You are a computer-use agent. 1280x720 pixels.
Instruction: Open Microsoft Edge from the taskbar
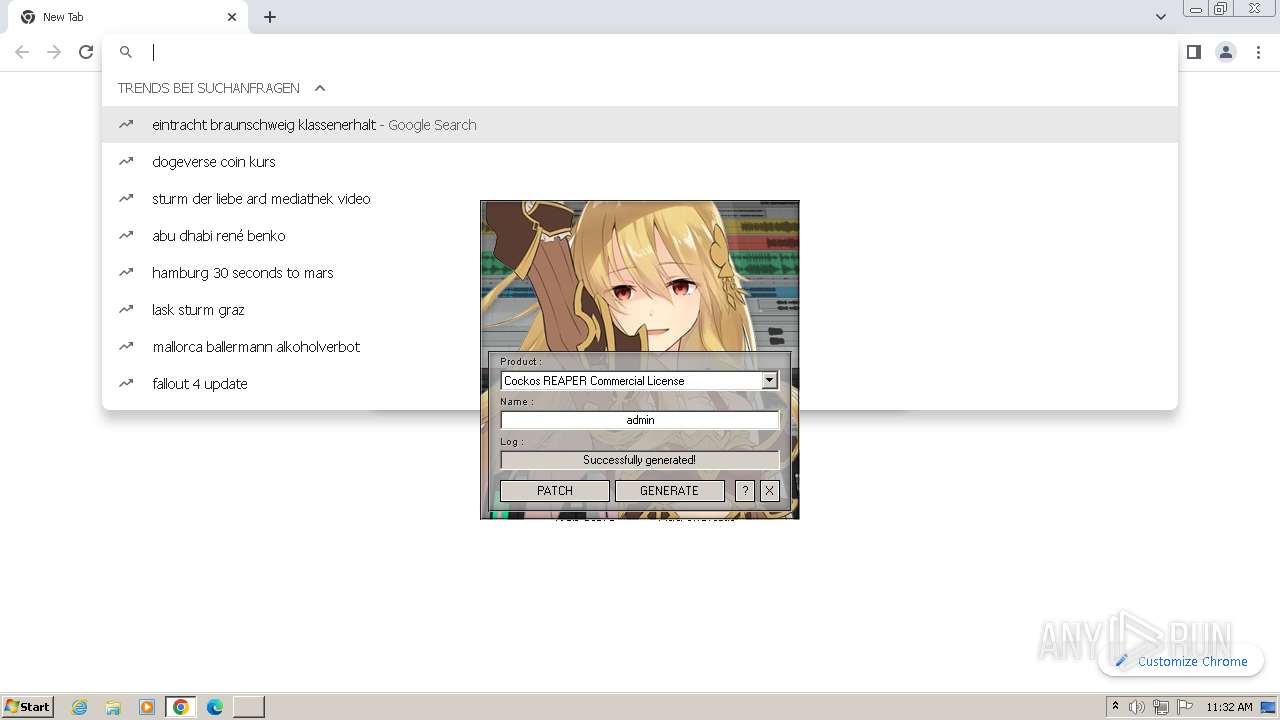tap(215, 707)
